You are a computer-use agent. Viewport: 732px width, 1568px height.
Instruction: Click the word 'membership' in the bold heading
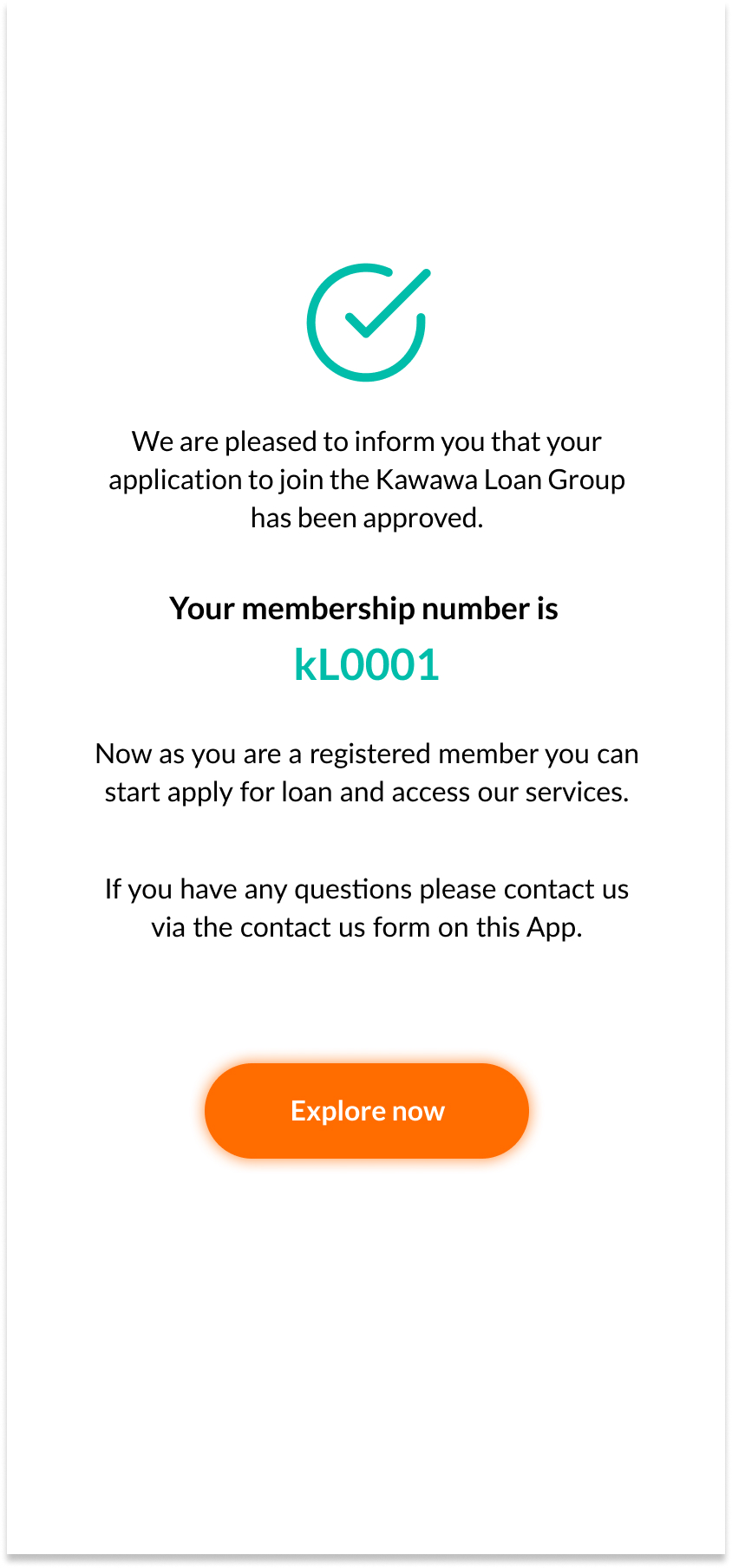[x=328, y=609]
